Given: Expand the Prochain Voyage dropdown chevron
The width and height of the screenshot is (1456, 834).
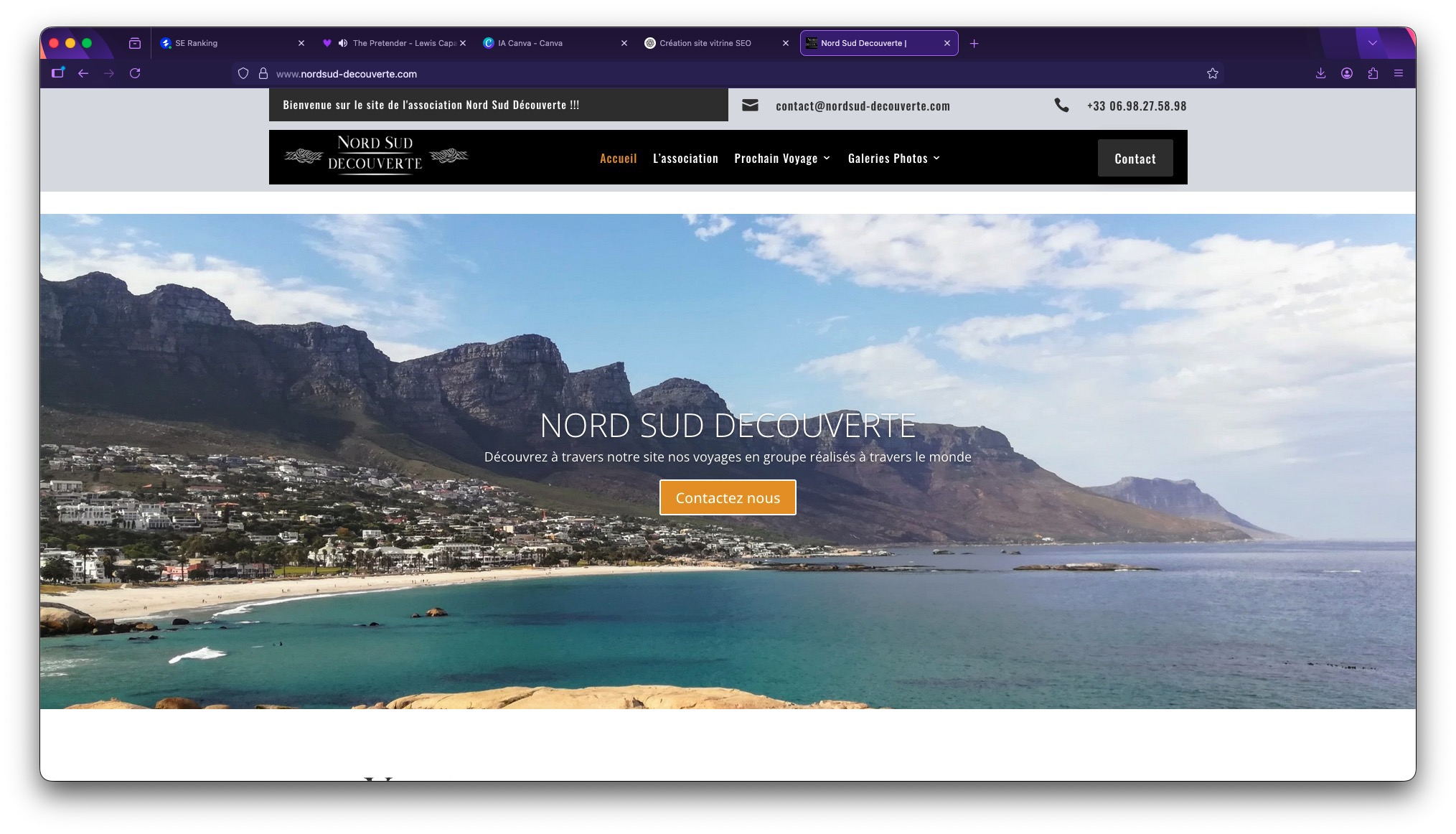Looking at the screenshot, I should (x=827, y=158).
